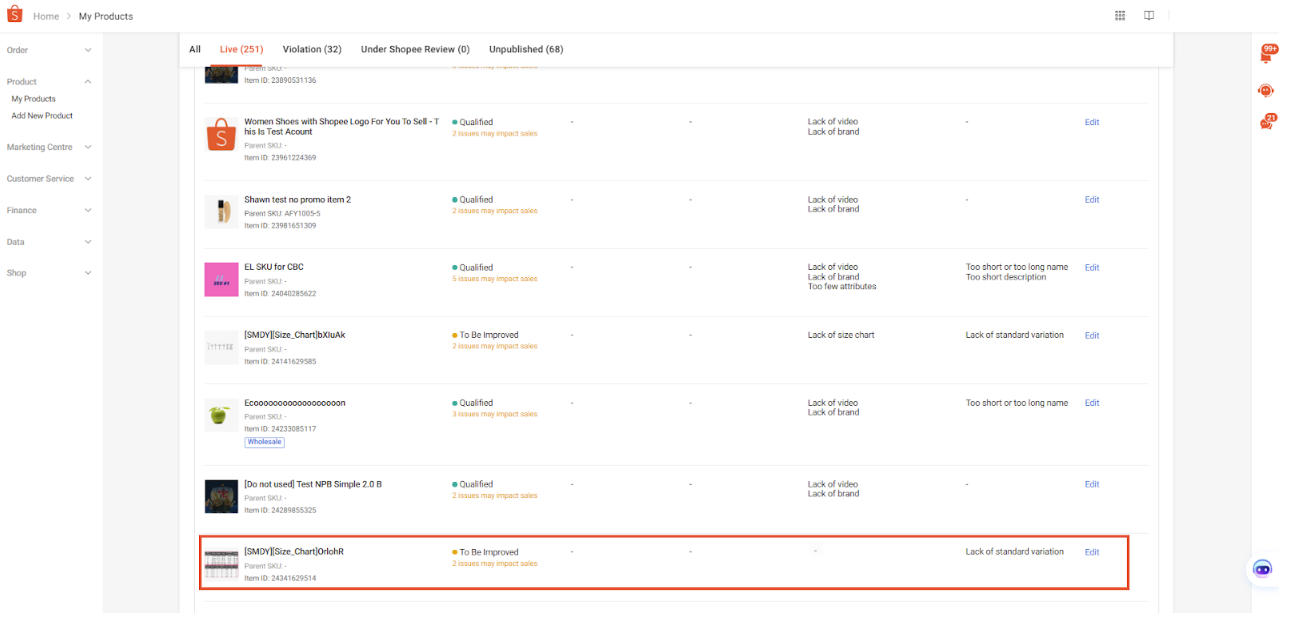Click the OrlohR size chart thumbnail
1291x623 pixels.
pos(221,564)
